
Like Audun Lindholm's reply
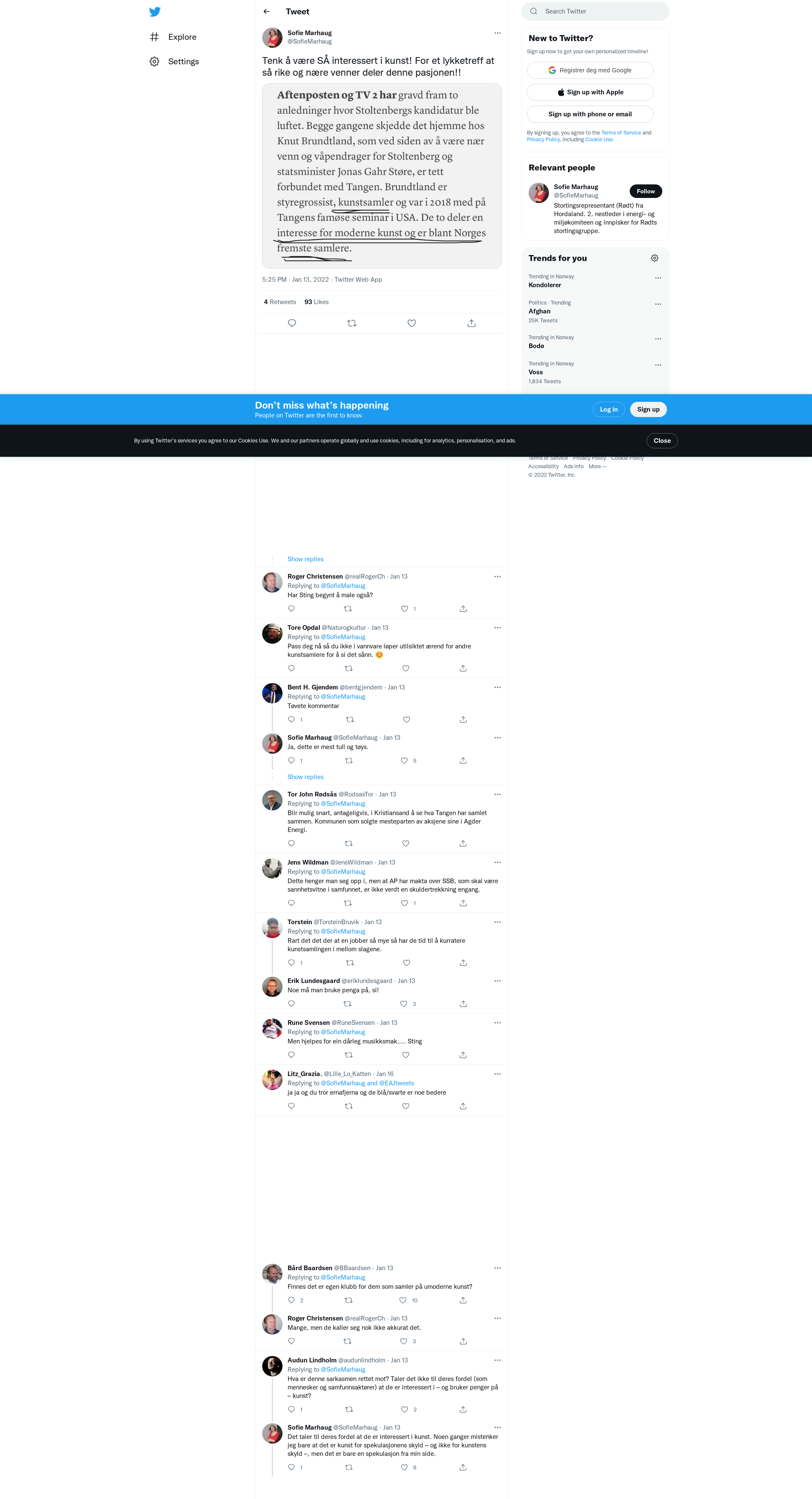coord(404,1409)
